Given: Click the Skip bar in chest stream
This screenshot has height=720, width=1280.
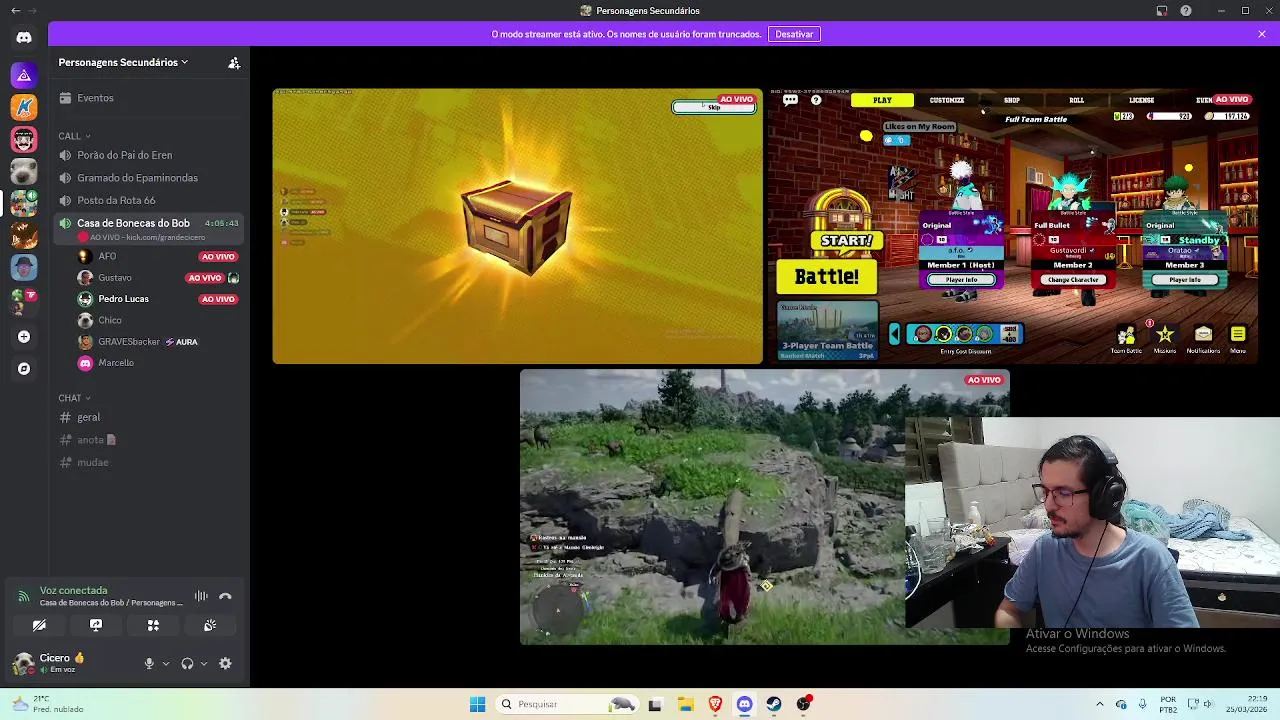Looking at the screenshot, I should coord(714,107).
